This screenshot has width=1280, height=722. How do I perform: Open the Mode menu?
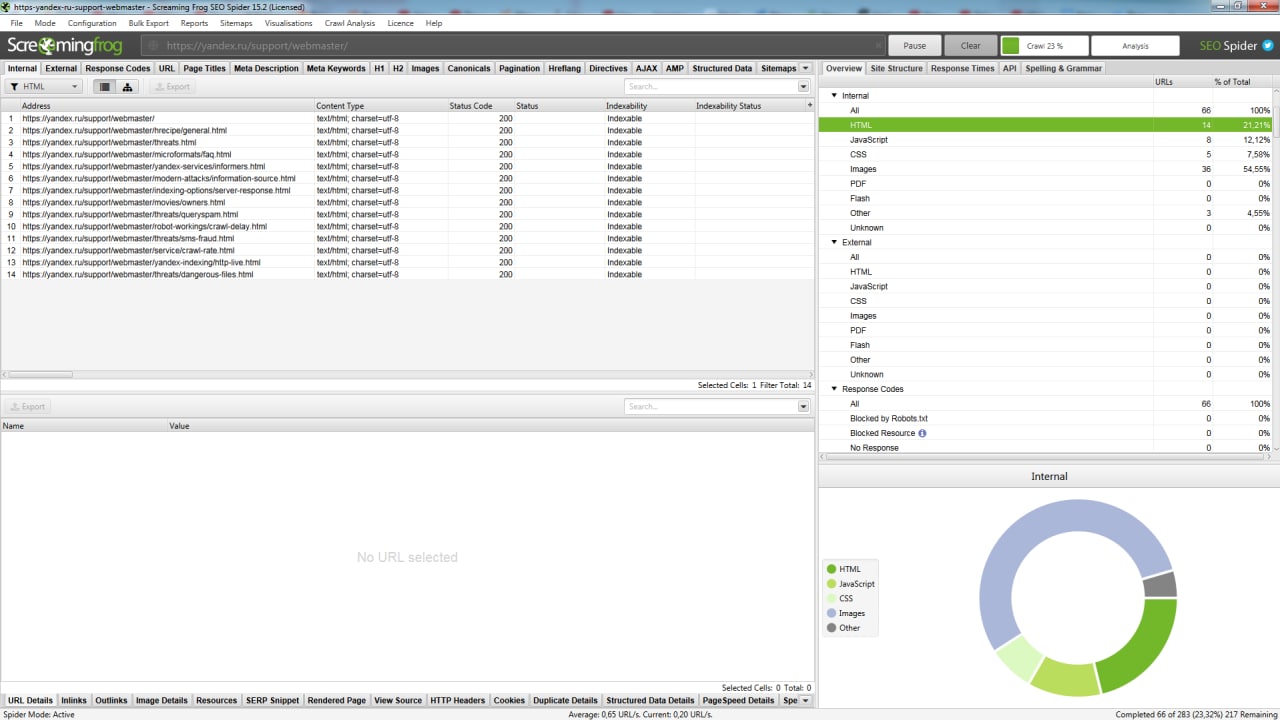tap(45, 23)
